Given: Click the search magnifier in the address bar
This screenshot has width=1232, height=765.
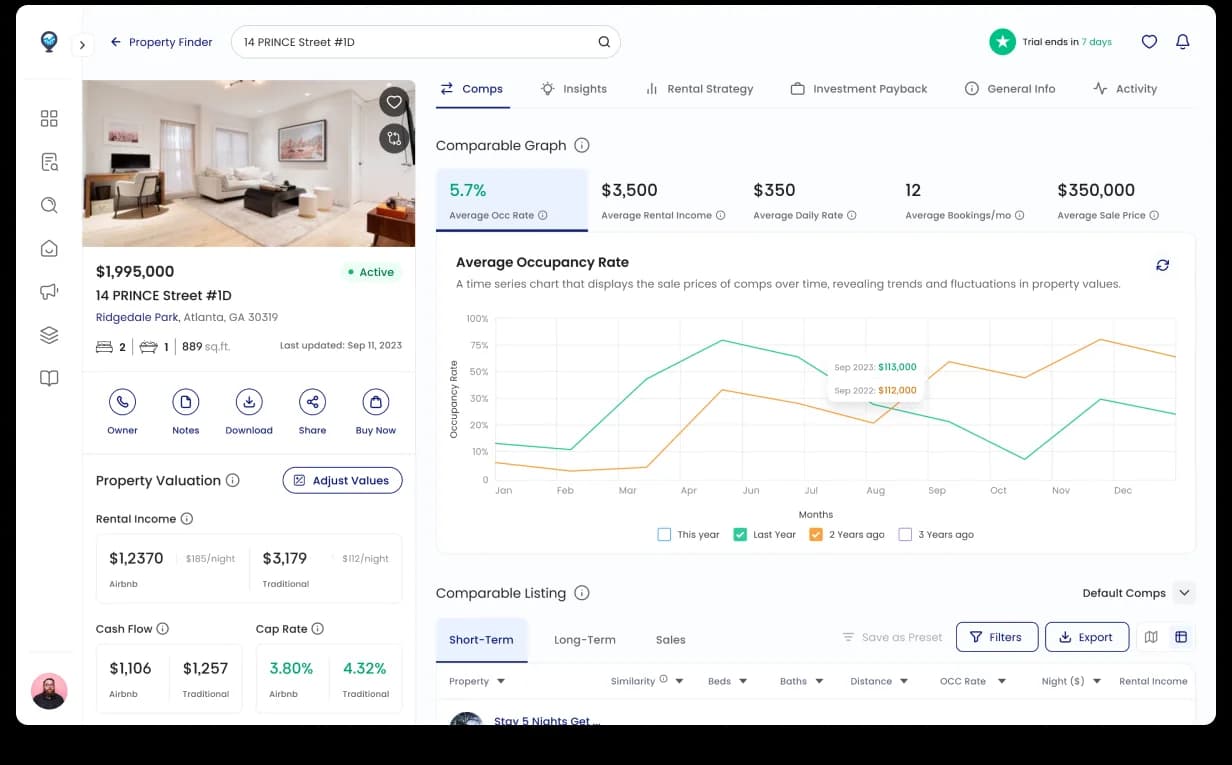Looking at the screenshot, I should click(604, 42).
